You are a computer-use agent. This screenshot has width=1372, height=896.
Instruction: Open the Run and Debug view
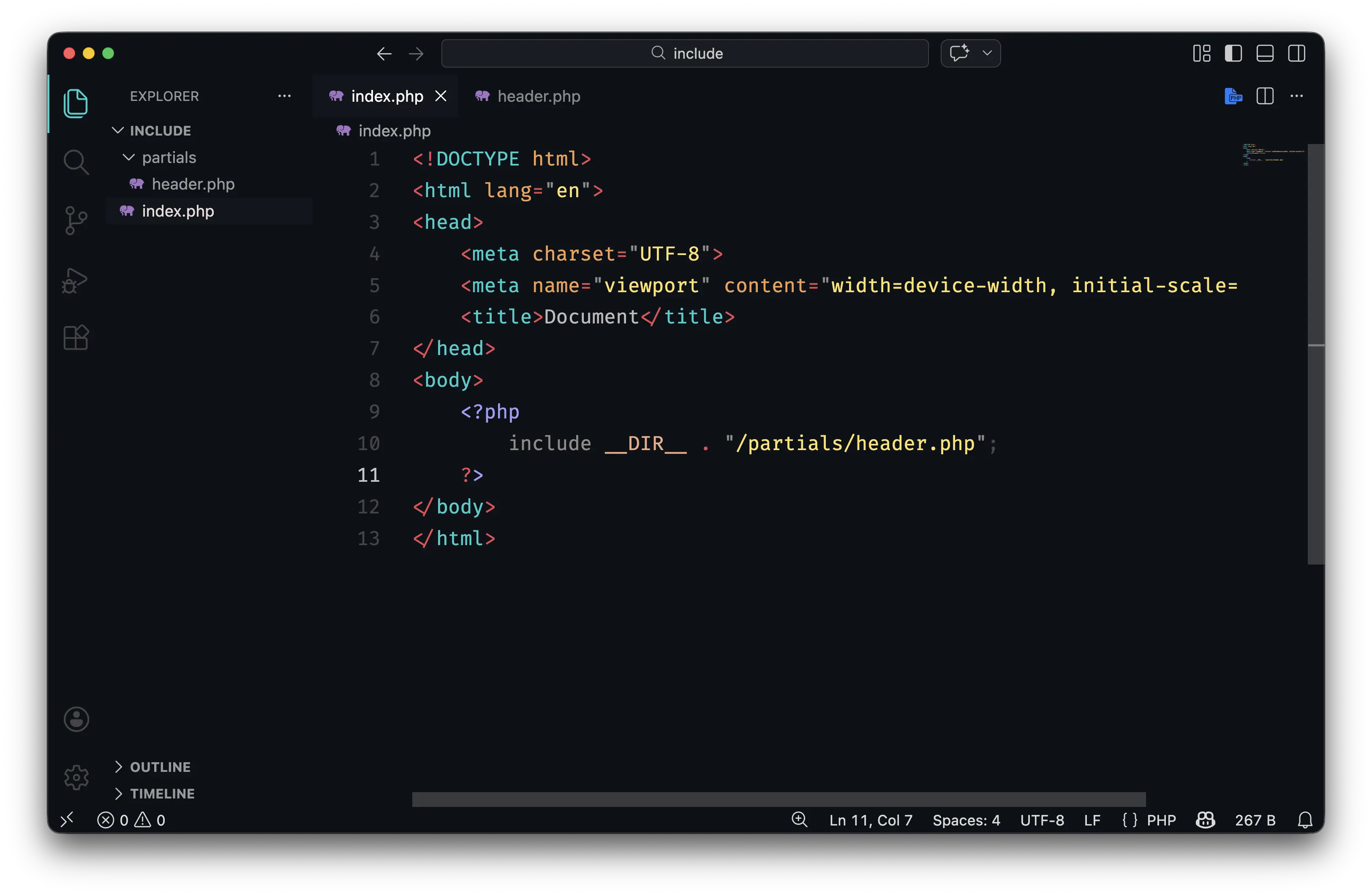click(76, 280)
